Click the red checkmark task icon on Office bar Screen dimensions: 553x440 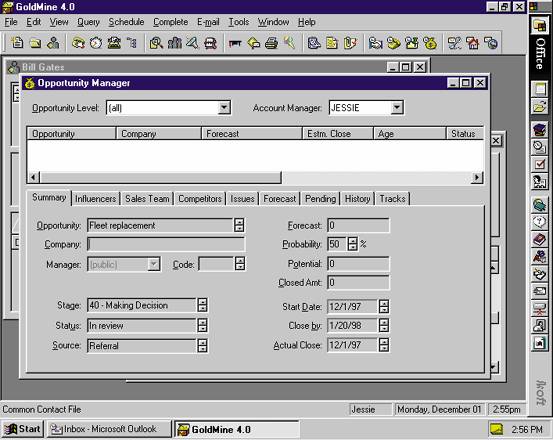click(x=540, y=164)
